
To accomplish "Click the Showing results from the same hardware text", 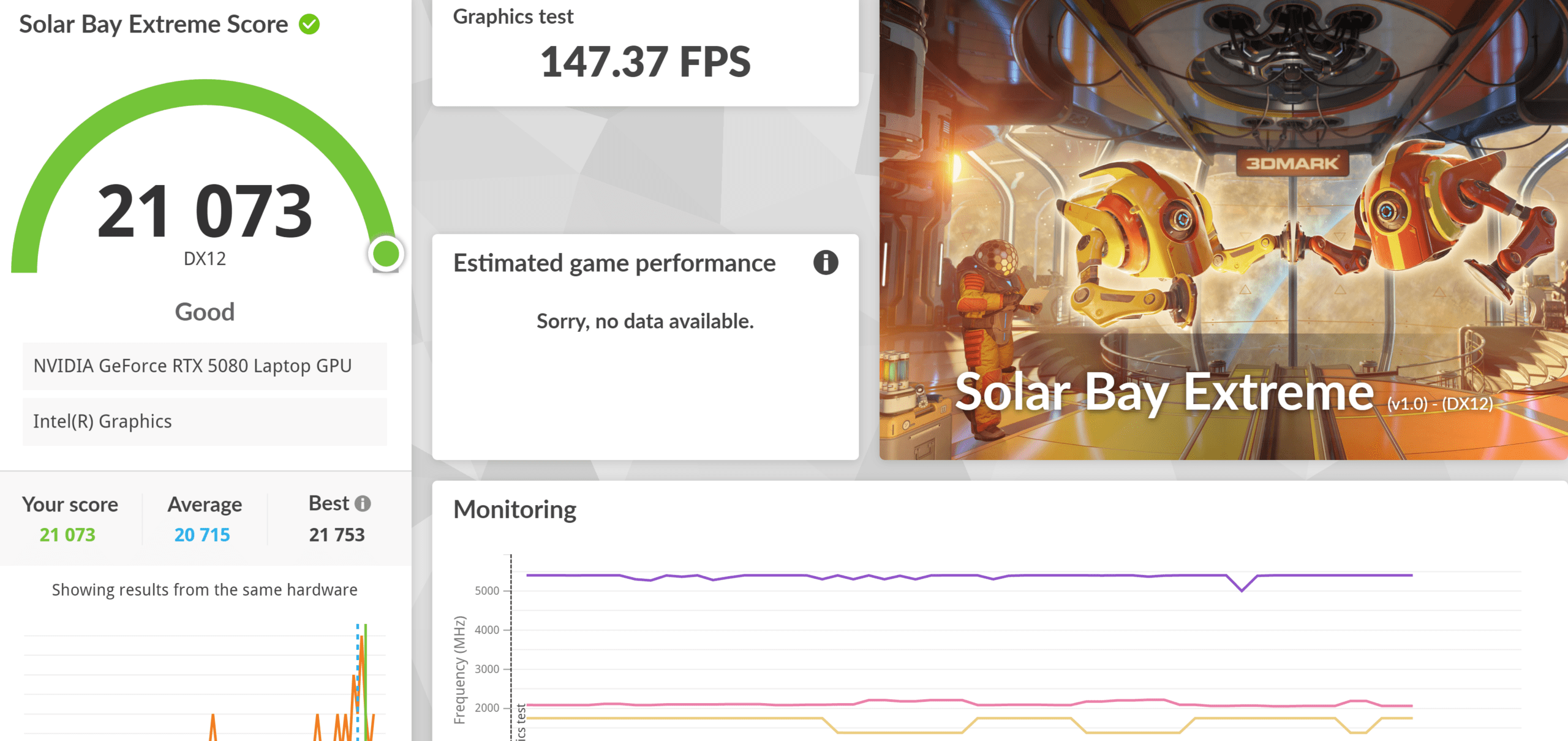I will coord(205,590).
